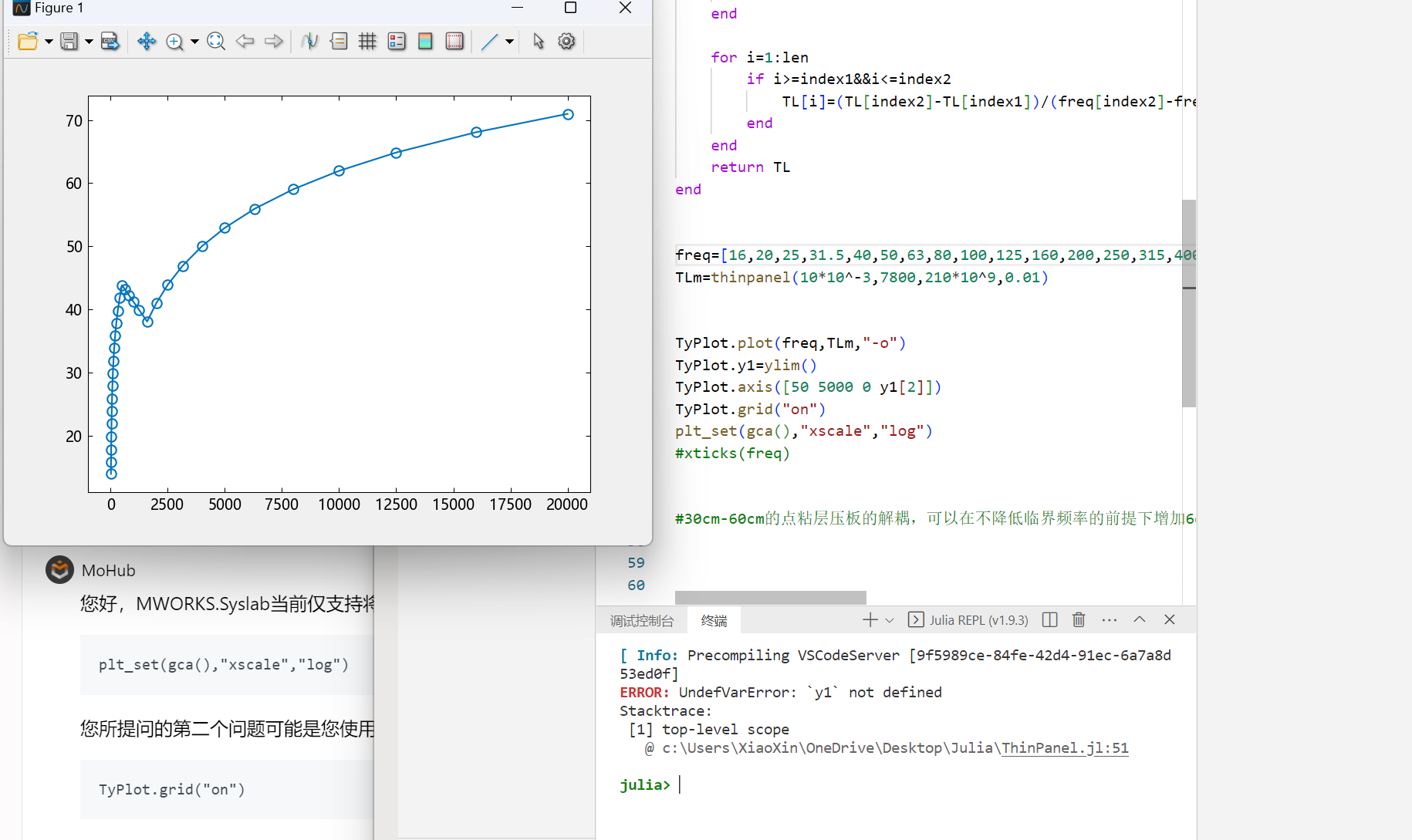Select the arrow pointer tool

coord(539,42)
